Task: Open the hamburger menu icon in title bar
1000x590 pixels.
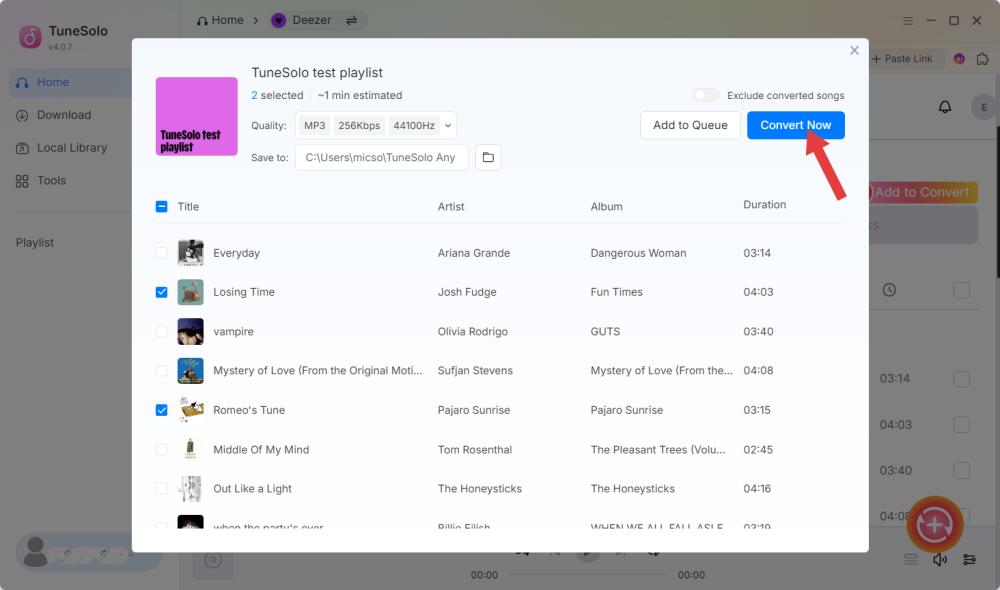Action: [x=908, y=21]
